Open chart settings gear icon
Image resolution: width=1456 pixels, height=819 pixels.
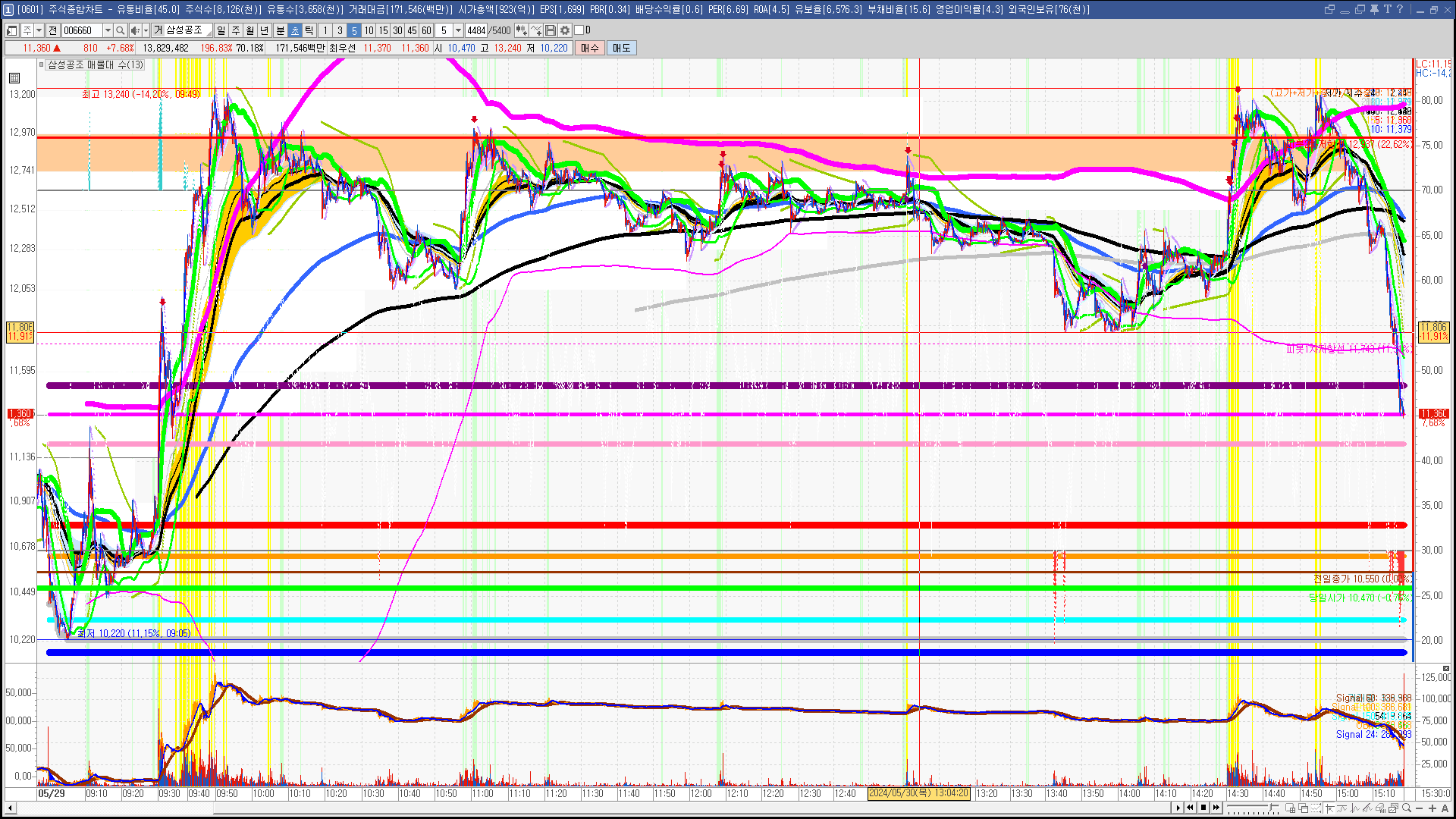tap(565, 30)
